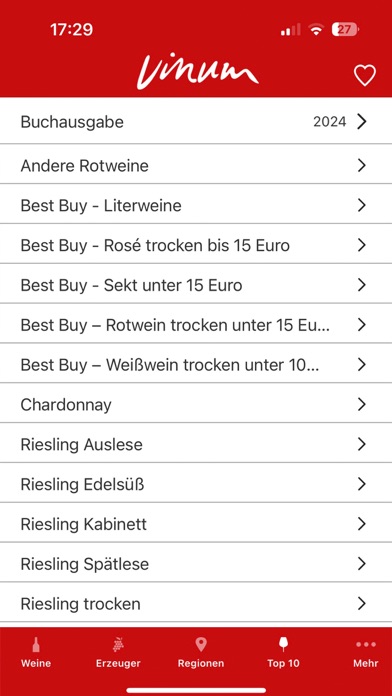Open Best Buy - Literweine list
The width and height of the screenshot is (392, 696).
pyautogui.click(x=196, y=206)
